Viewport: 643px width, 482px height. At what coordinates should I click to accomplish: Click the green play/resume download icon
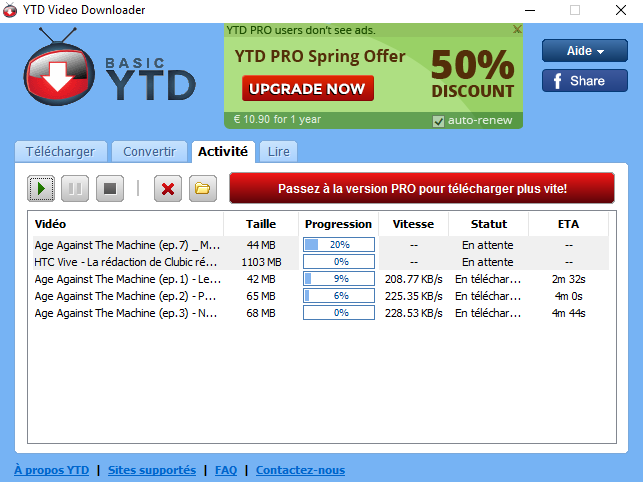coord(41,189)
